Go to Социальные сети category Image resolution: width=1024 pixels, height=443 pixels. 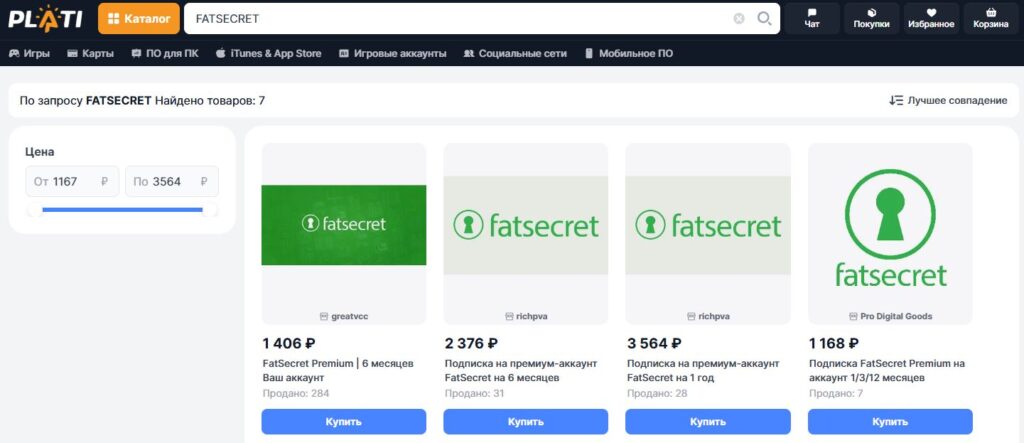coord(515,54)
